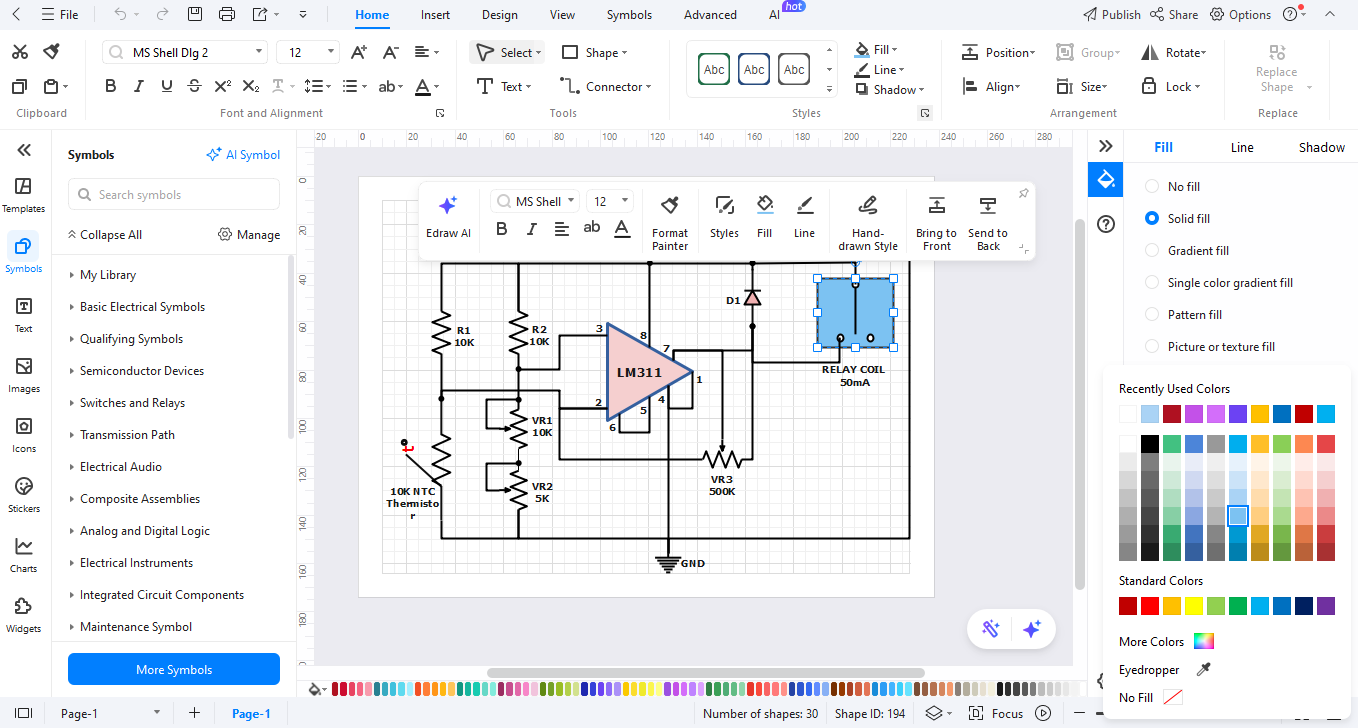Open More Colors rainbow picker
The width and height of the screenshot is (1358, 728).
(1204, 642)
